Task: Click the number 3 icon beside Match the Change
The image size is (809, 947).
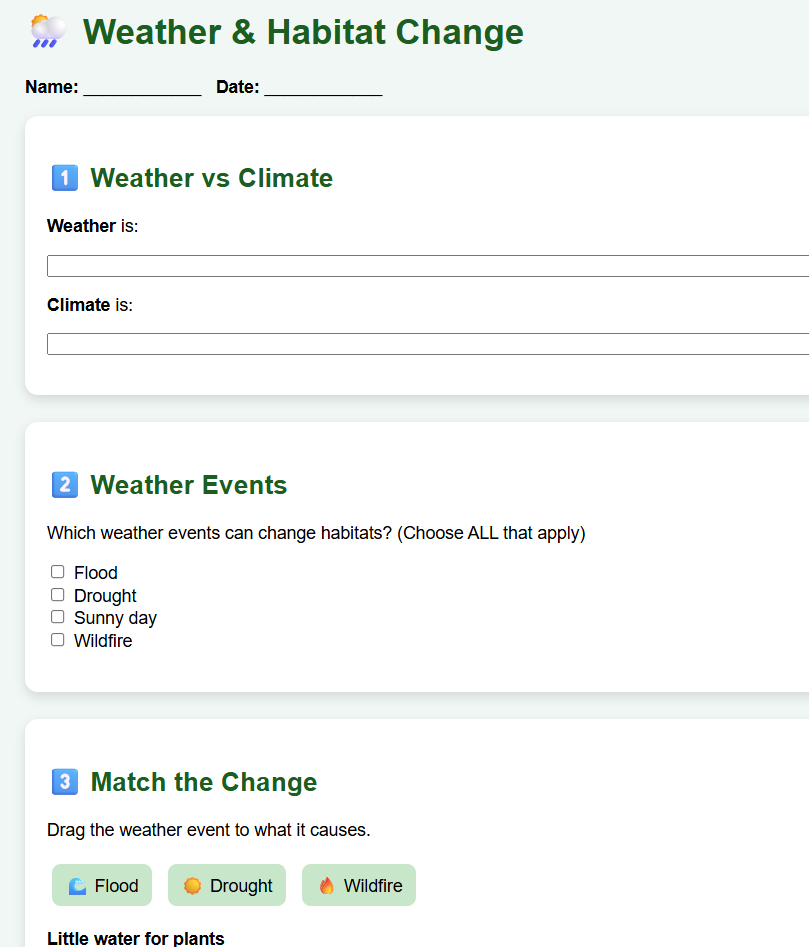Action: tap(64, 782)
